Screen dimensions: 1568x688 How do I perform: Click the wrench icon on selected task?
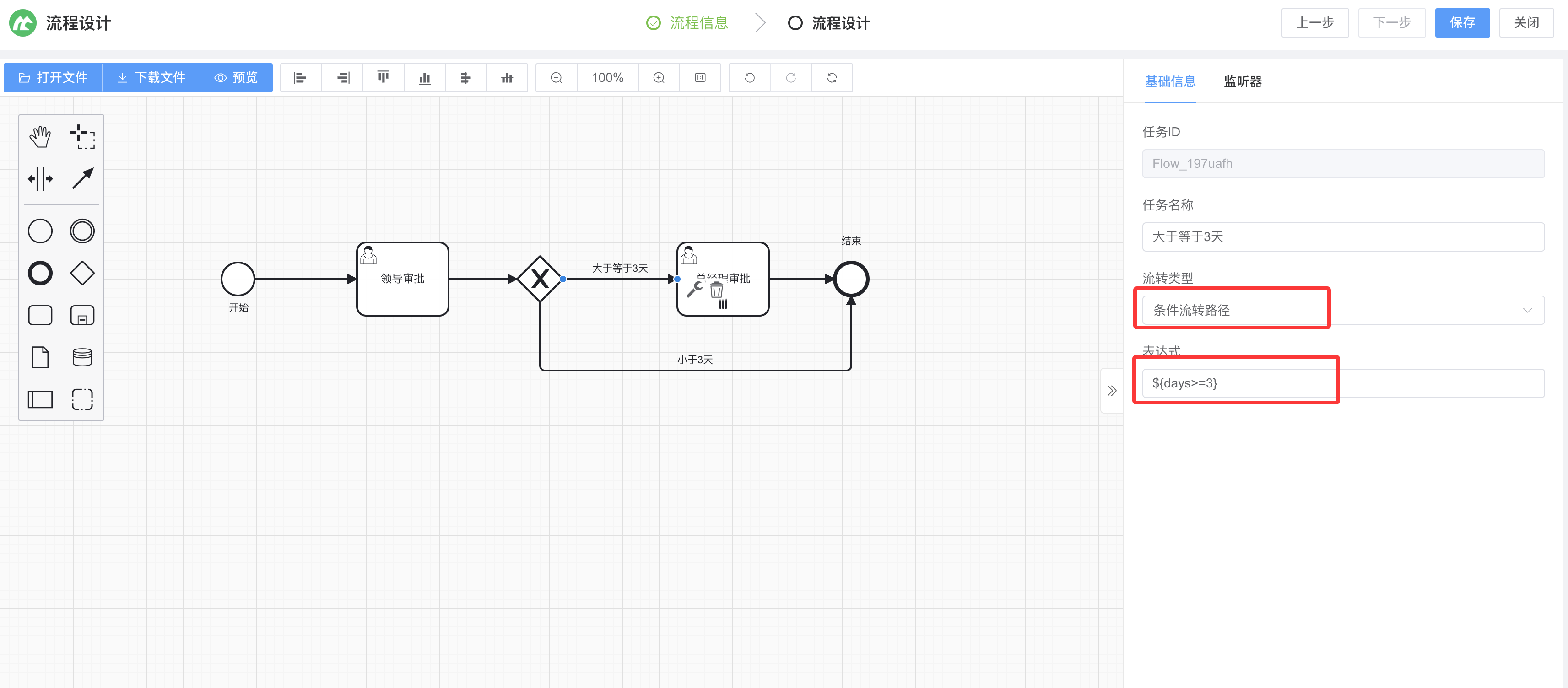694,290
